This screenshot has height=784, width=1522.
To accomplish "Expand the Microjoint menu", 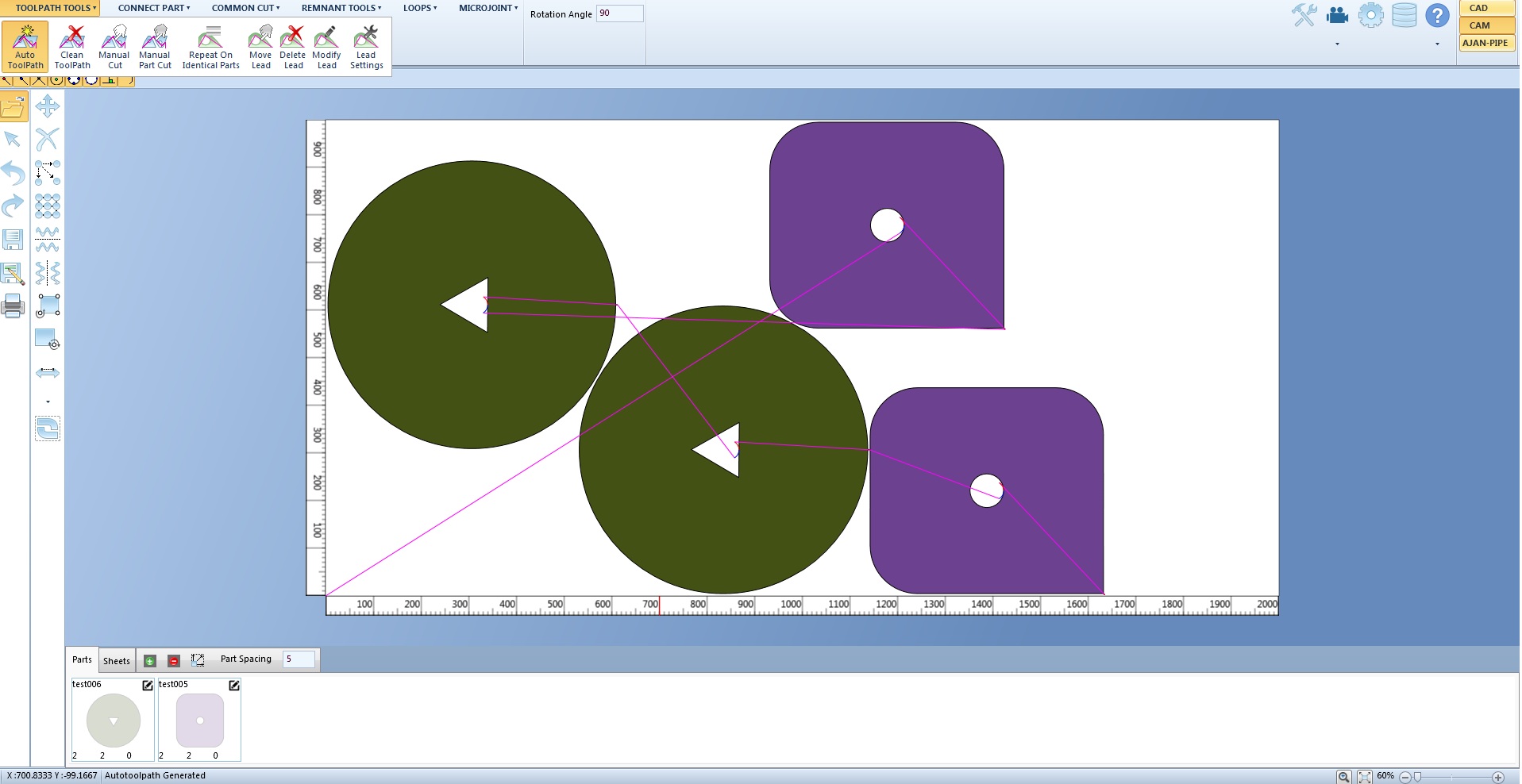I will (488, 8).
